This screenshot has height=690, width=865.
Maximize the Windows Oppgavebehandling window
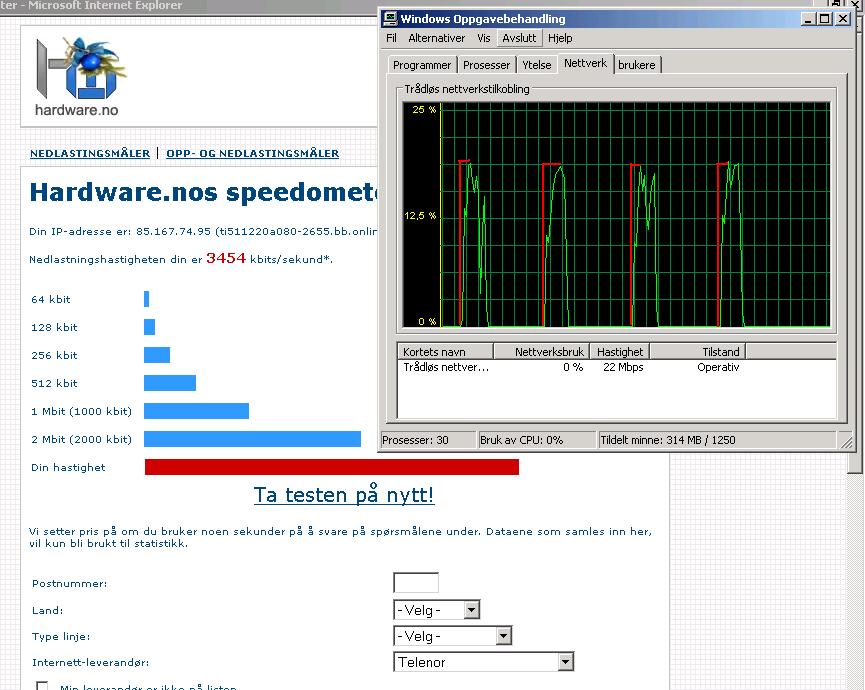pyautogui.click(x=824, y=19)
